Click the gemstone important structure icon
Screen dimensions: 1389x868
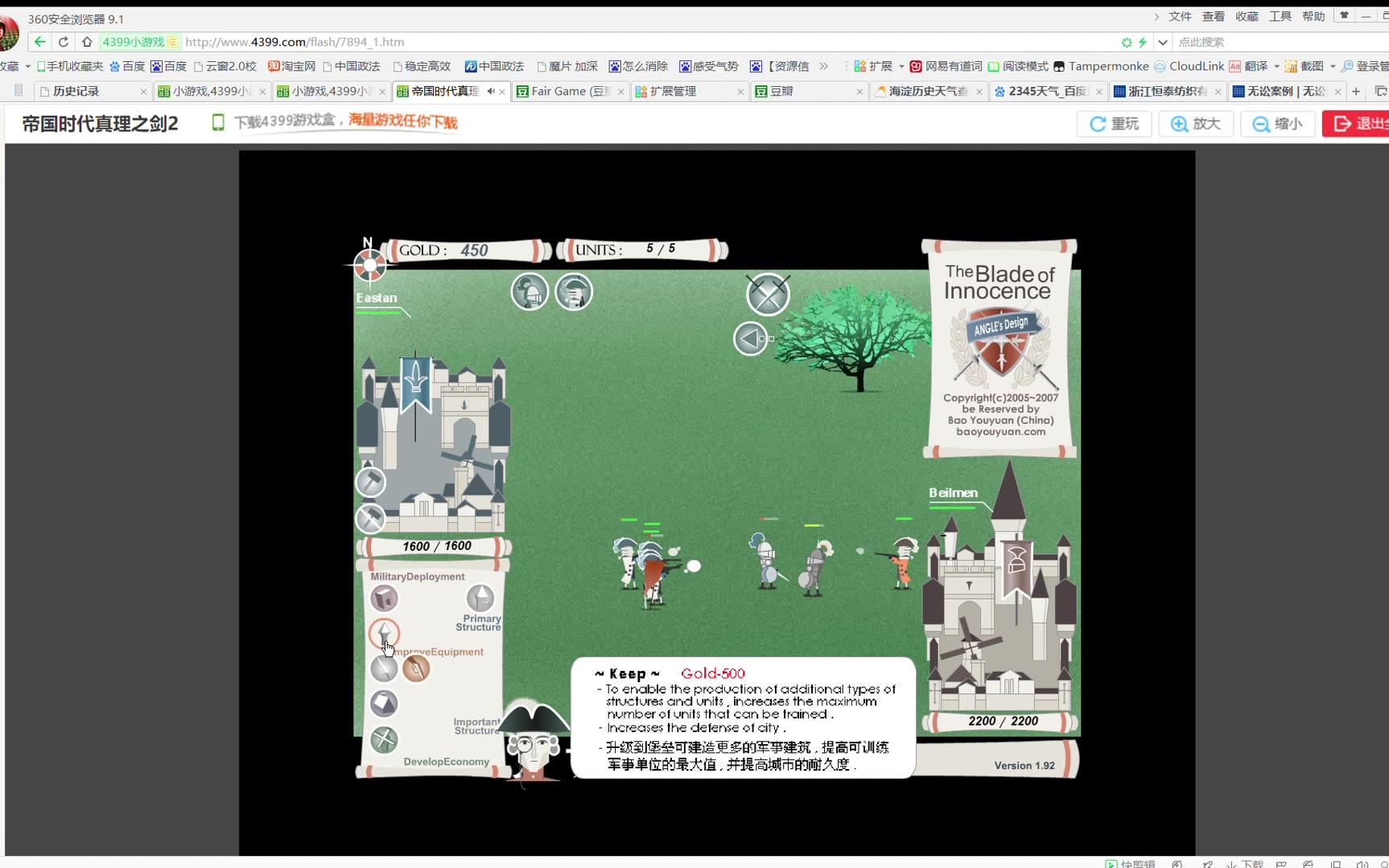[384, 703]
